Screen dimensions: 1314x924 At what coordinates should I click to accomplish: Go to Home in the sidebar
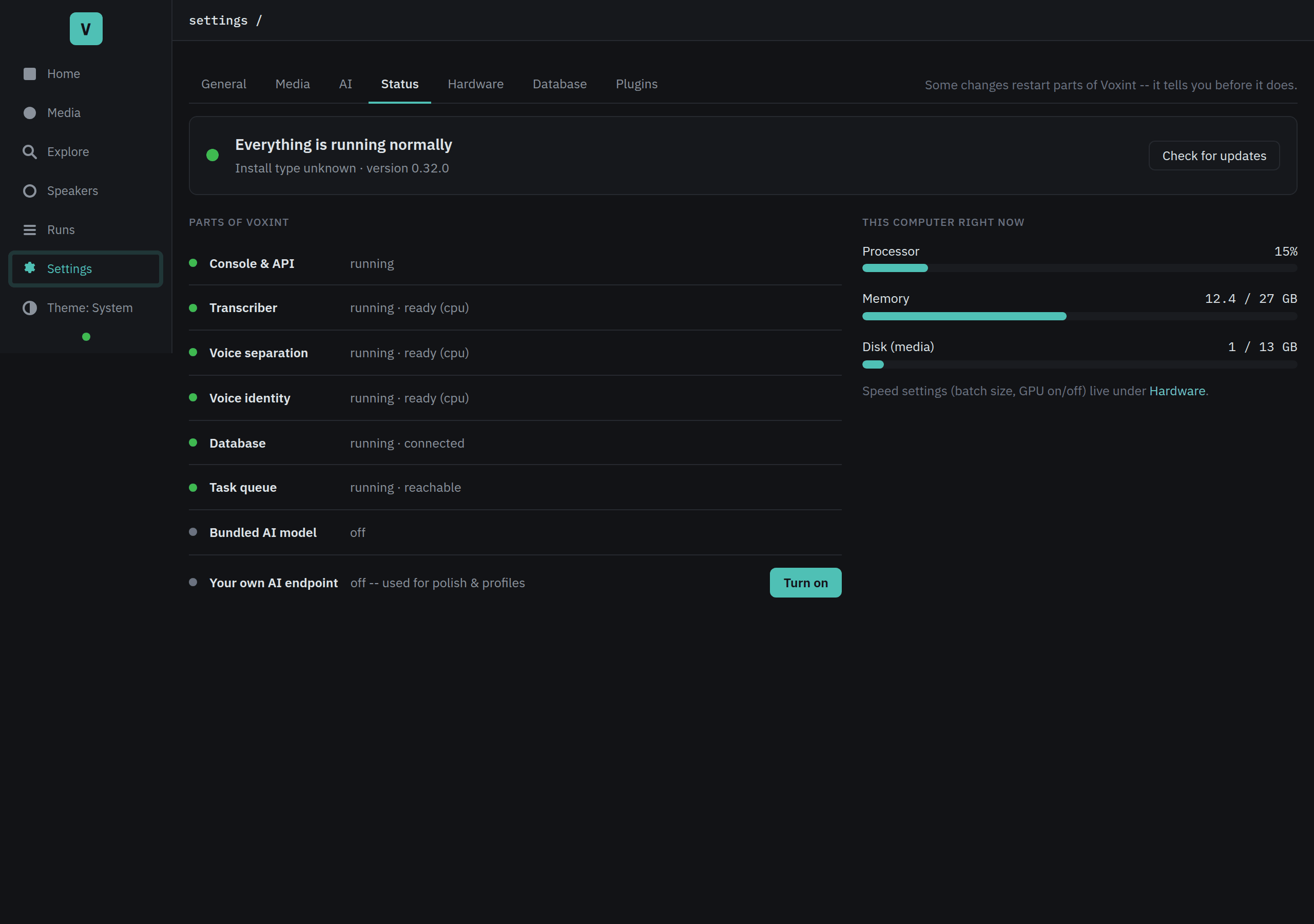86,74
